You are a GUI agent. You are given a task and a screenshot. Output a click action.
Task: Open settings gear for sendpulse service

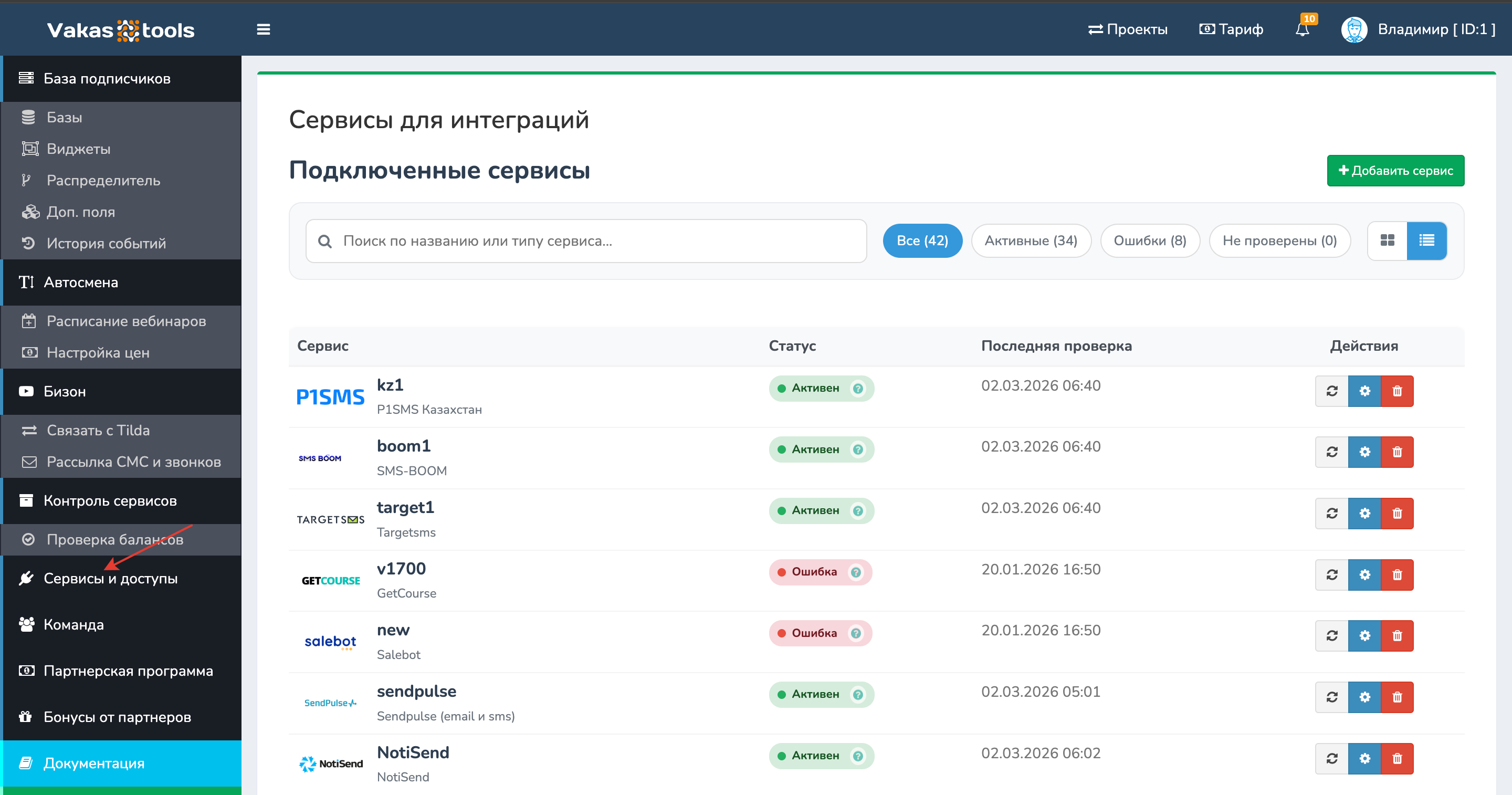[x=1364, y=697]
